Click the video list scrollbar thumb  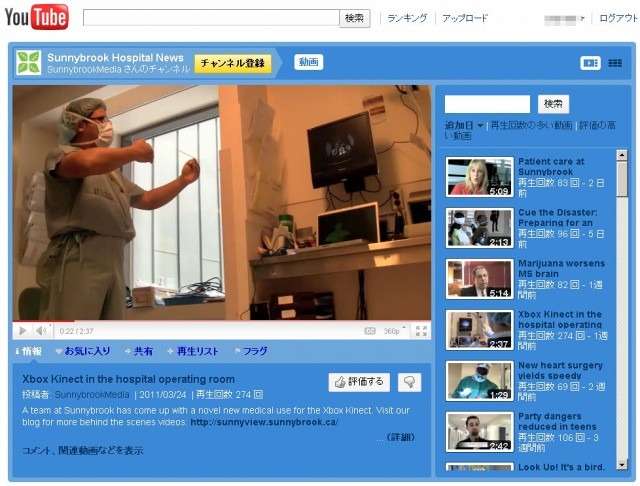(622, 179)
